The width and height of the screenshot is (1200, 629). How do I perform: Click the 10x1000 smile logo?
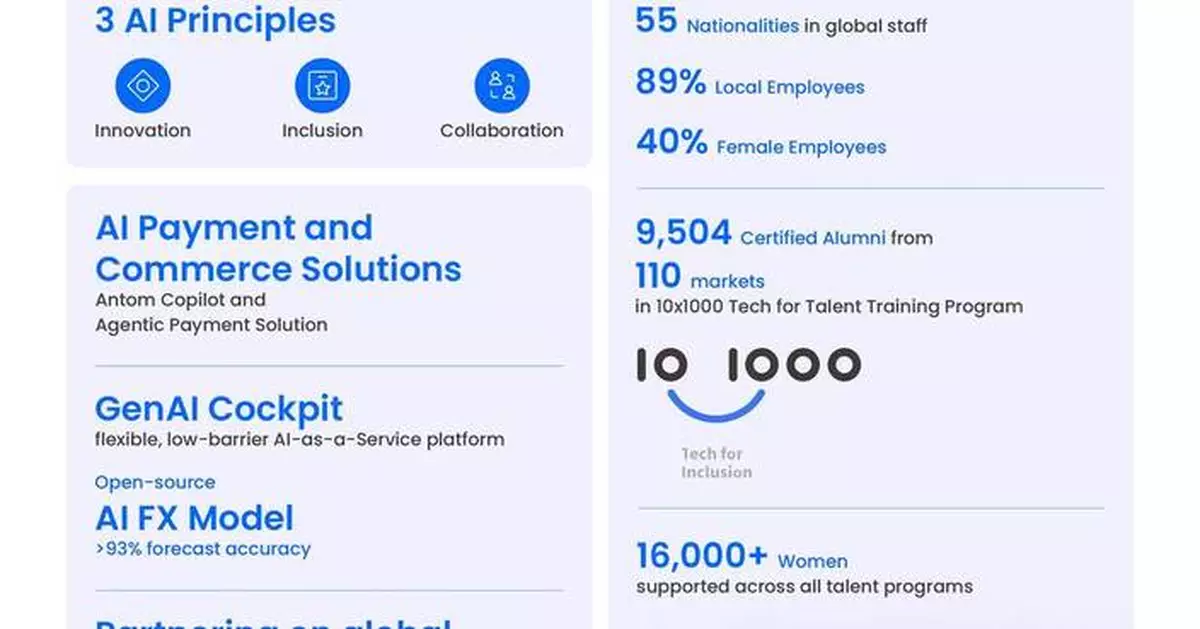click(x=749, y=384)
